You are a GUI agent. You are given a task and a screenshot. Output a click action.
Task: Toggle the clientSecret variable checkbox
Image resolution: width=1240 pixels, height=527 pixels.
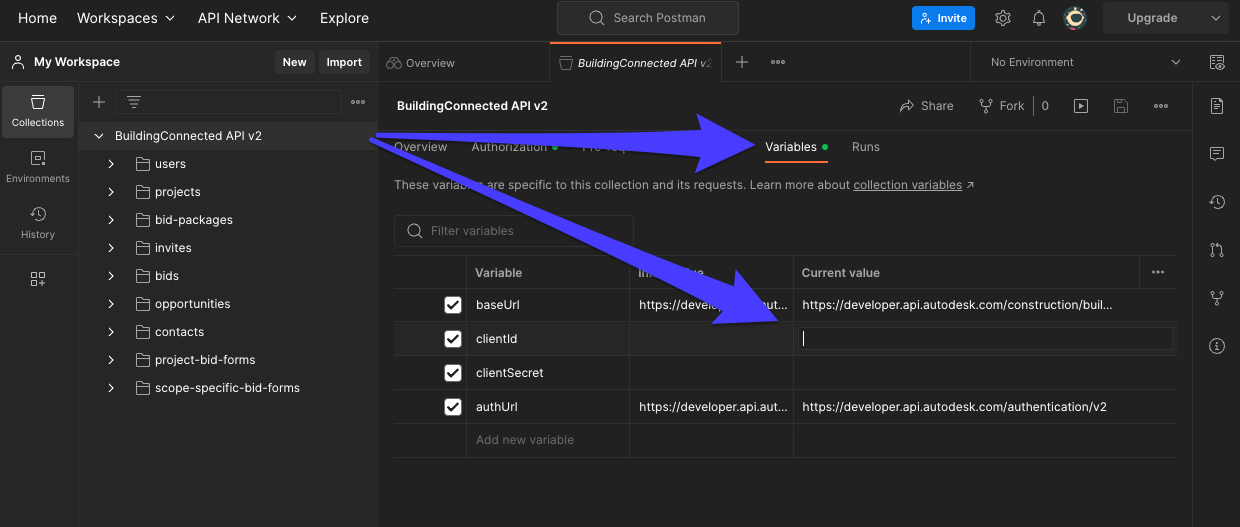453,373
